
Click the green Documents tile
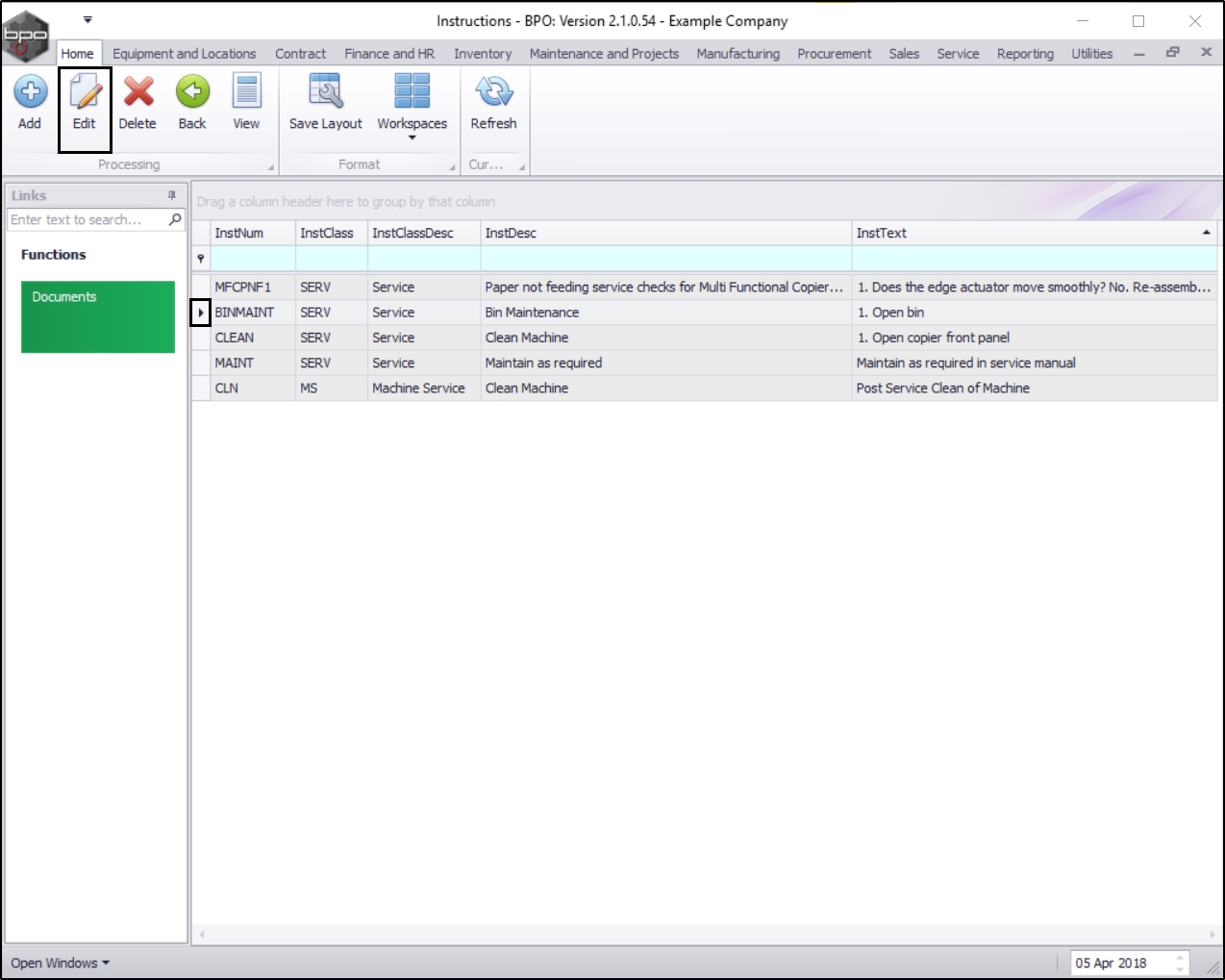tap(98, 316)
